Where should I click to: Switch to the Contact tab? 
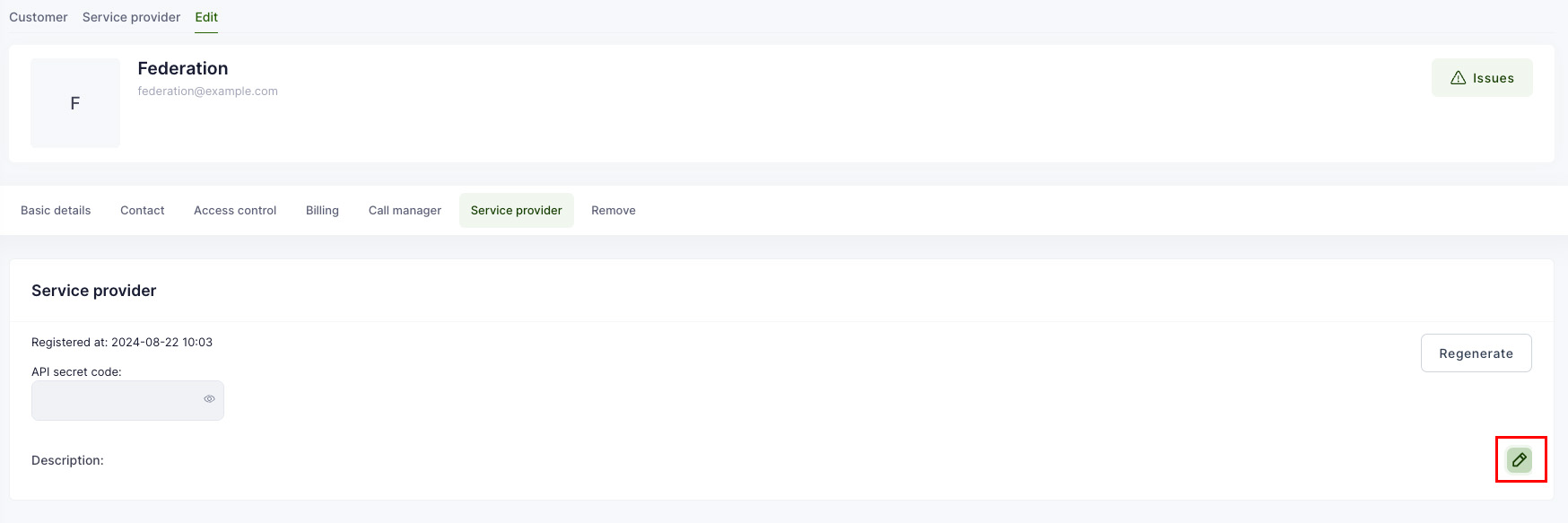click(142, 210)
